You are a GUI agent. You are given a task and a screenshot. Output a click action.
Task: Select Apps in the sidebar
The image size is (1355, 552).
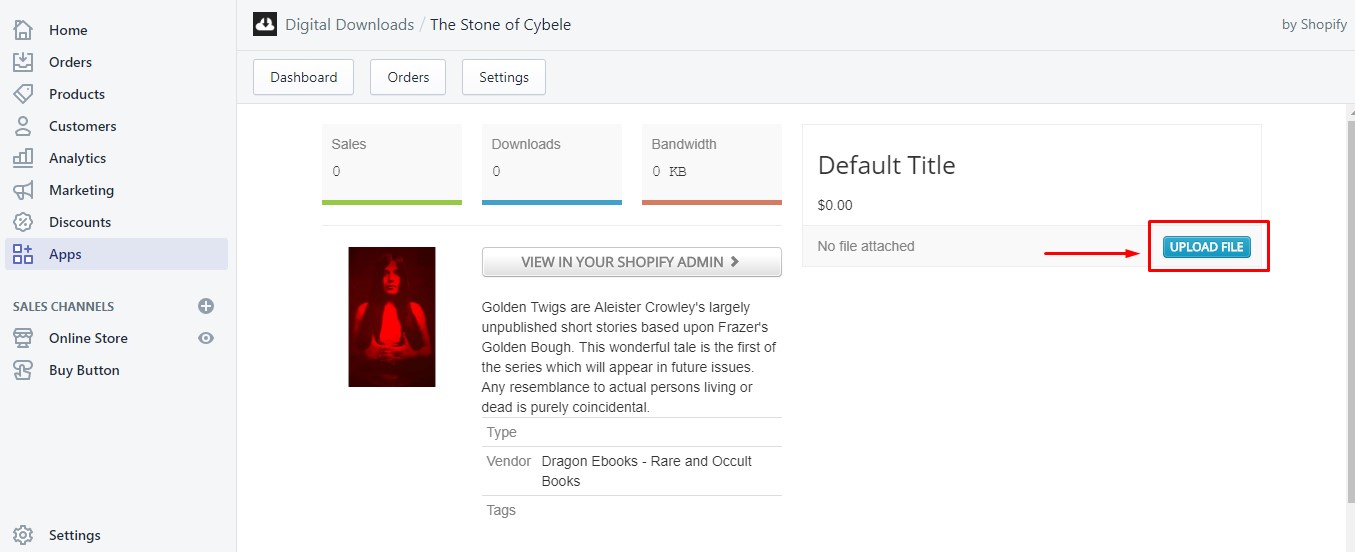click(x=116, y=254)
